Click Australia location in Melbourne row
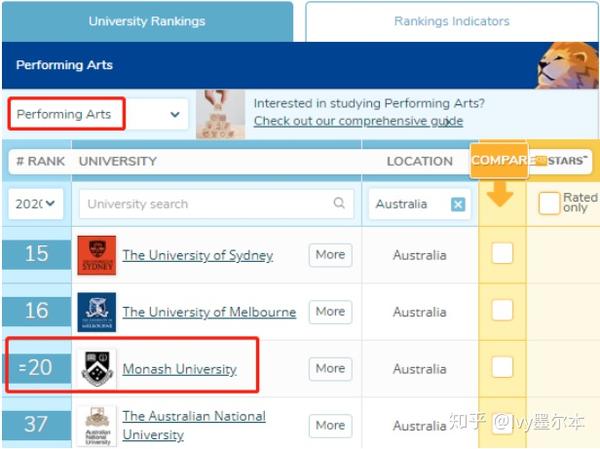Image resolution: width=600 pixels, height=449 pixels. [420, 312]
